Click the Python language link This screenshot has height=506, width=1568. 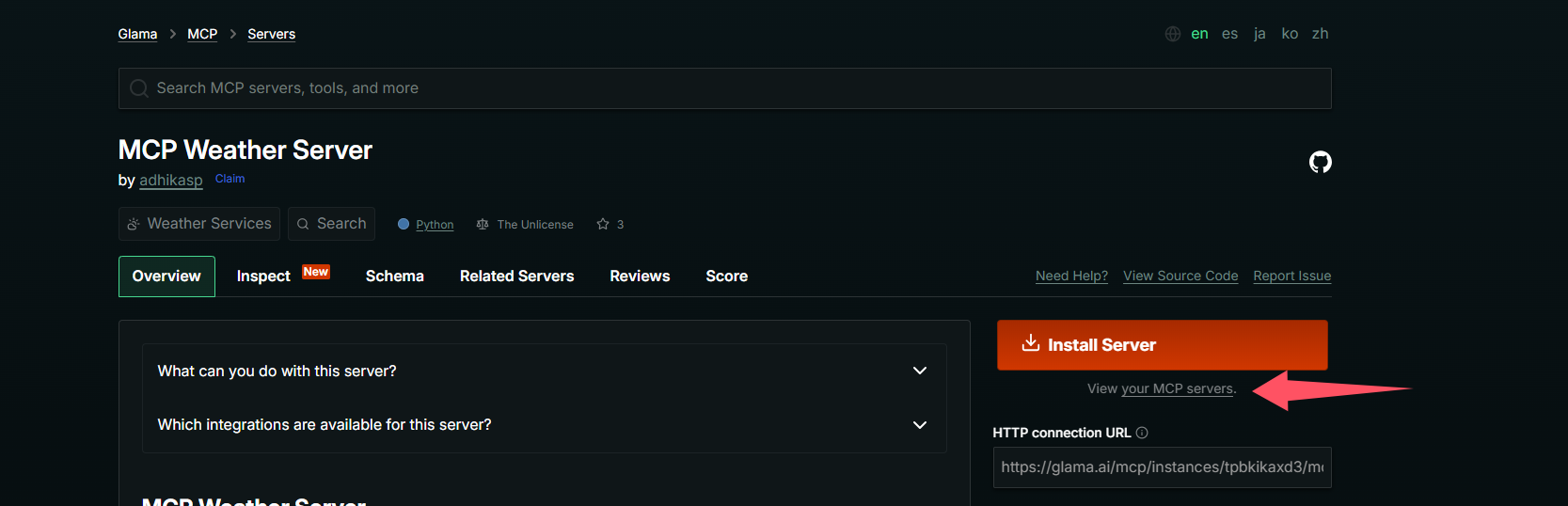(x=435, y=225)
